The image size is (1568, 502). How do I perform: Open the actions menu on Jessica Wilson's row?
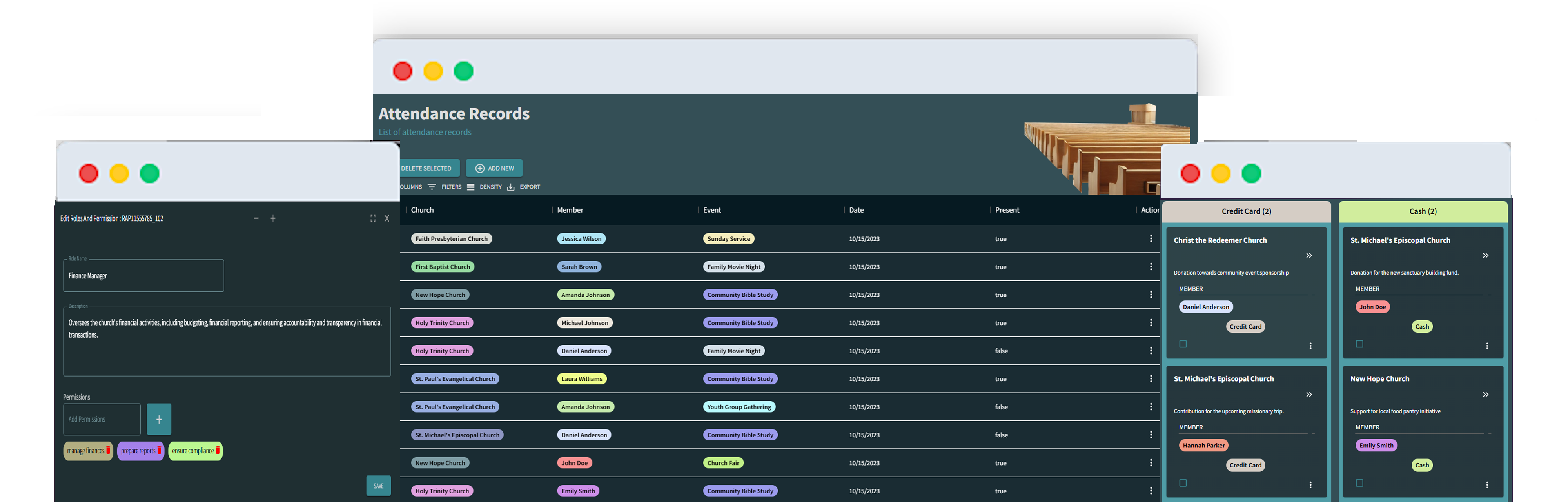coord(1151,238)
